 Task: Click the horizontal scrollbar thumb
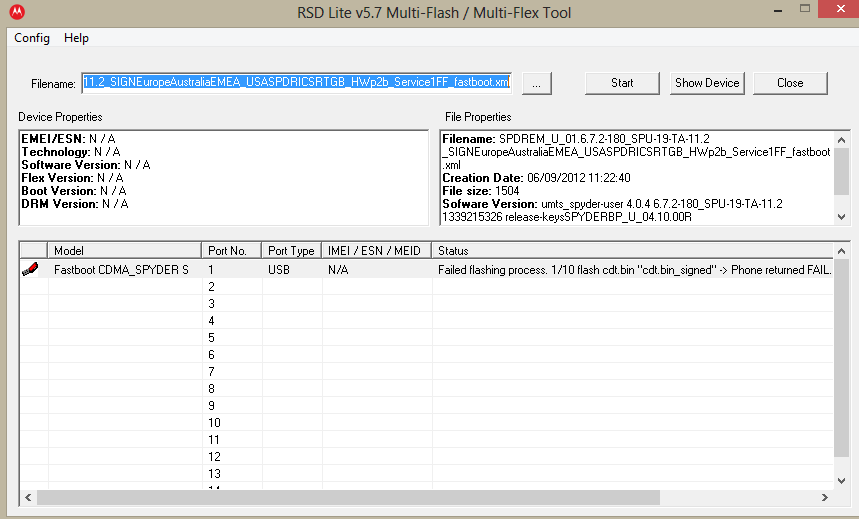[348, 497]
